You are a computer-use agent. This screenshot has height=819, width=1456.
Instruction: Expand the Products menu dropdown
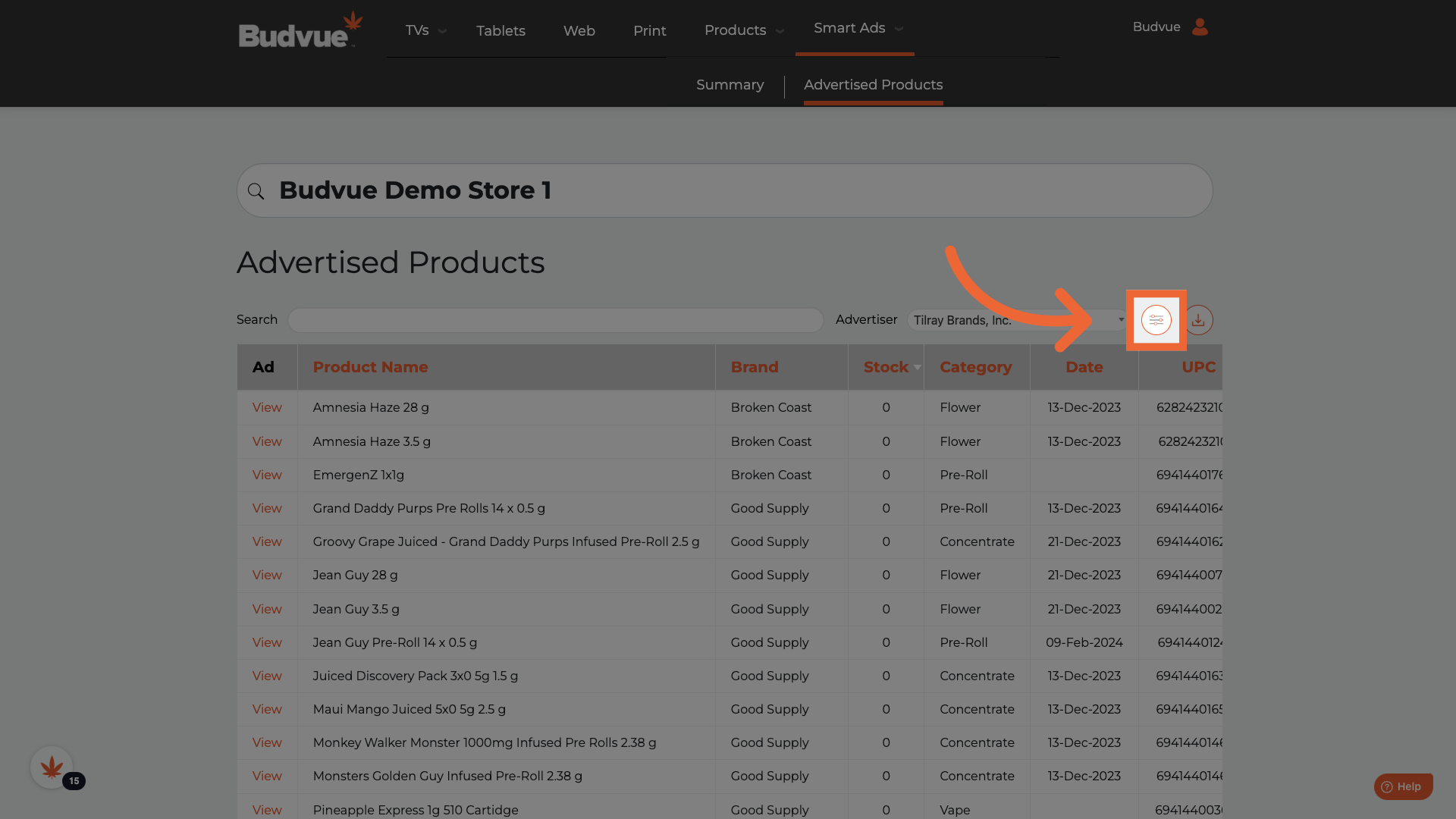(780, 31)
